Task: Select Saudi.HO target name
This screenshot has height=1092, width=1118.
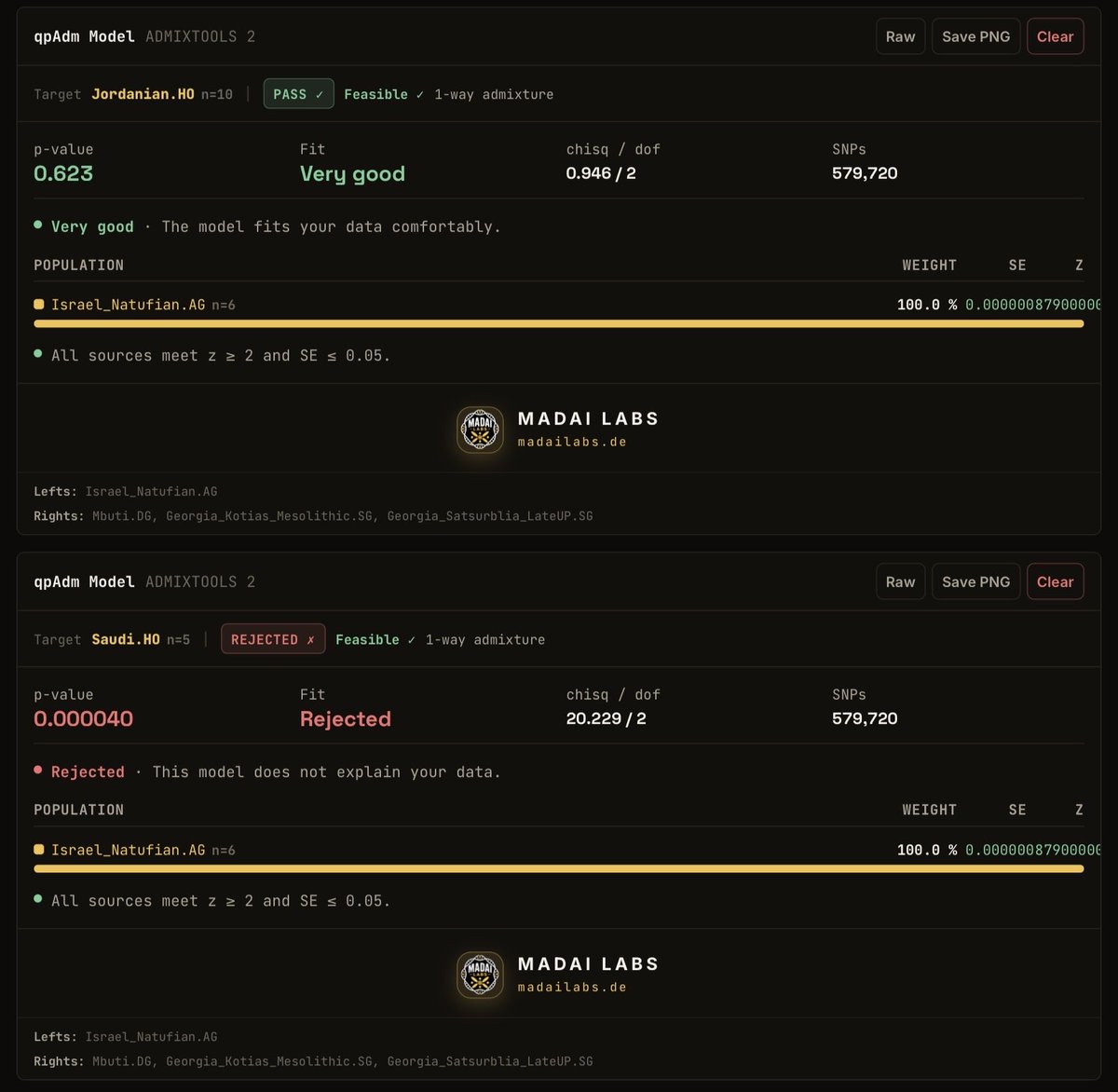Action: tap(126, 639)
